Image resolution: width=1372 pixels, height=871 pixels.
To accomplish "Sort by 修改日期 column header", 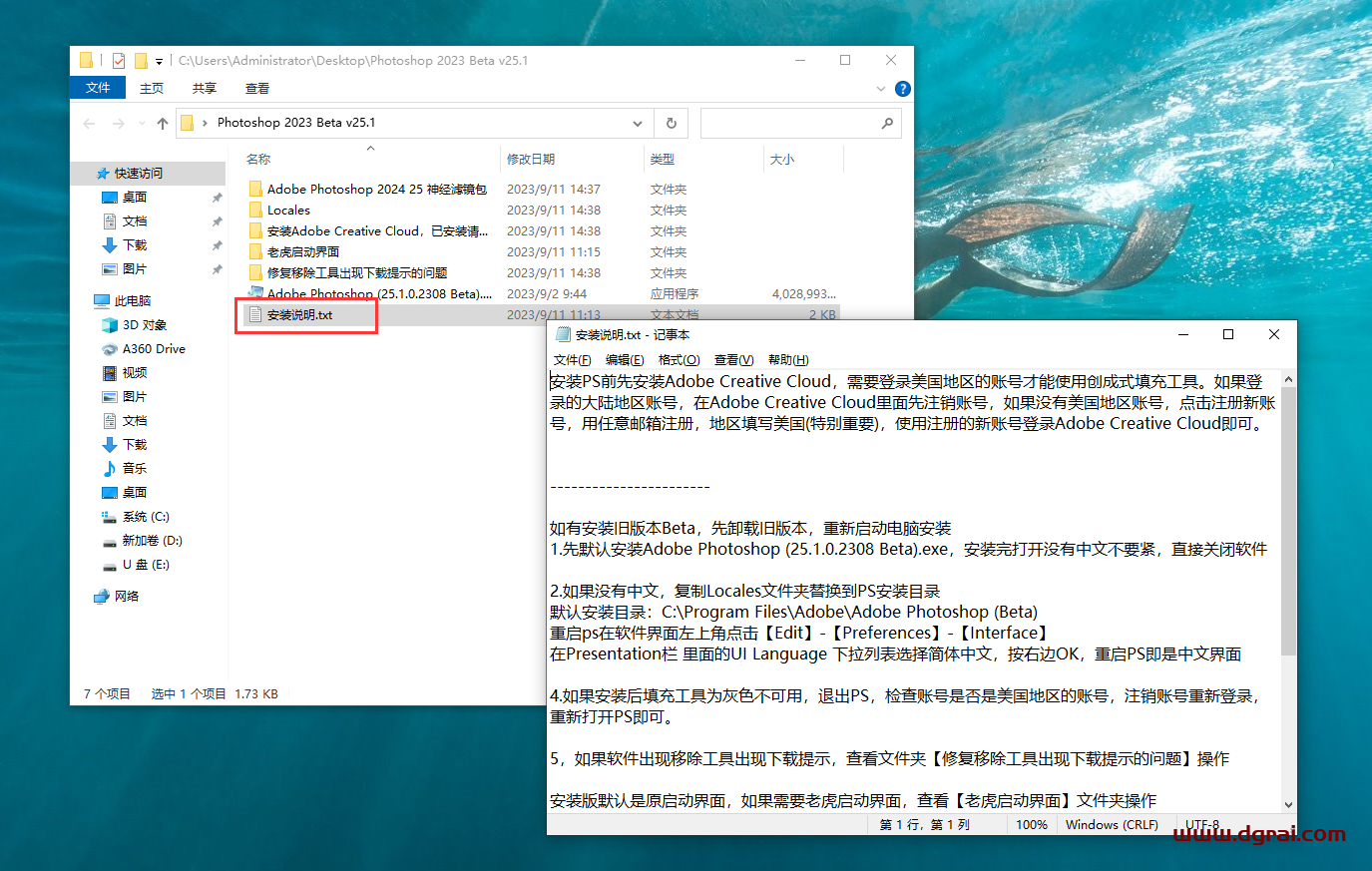I will [x=531, y=159].
